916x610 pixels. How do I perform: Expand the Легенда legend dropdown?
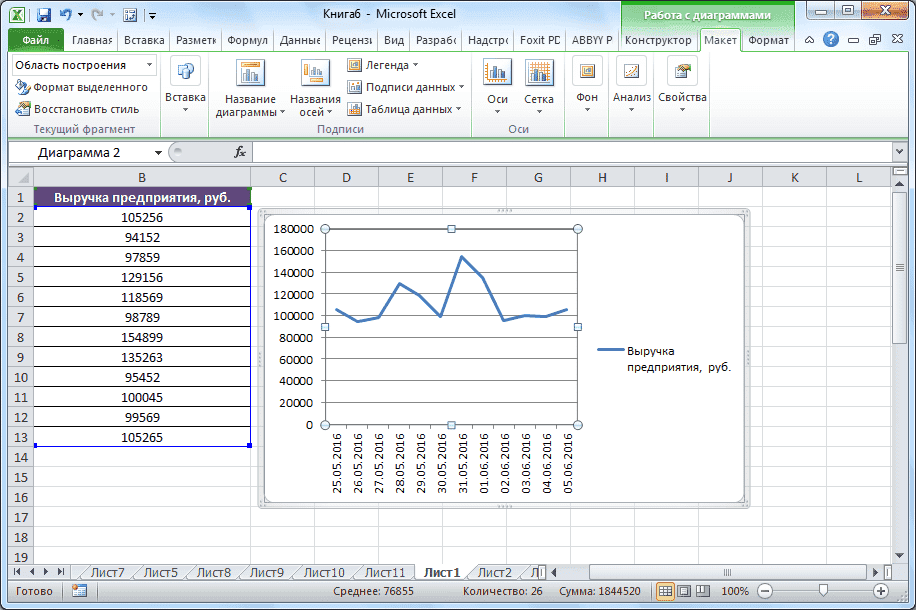(x=384, y=65)
